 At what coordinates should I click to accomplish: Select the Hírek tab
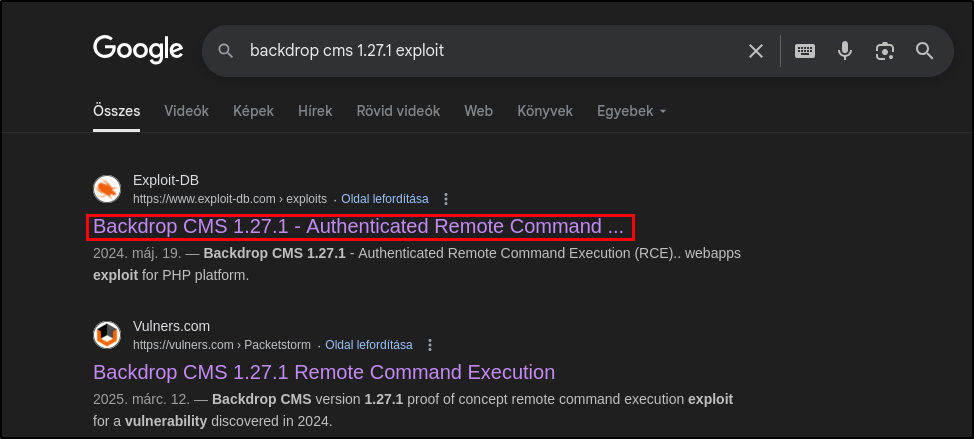tap(315, 111)
